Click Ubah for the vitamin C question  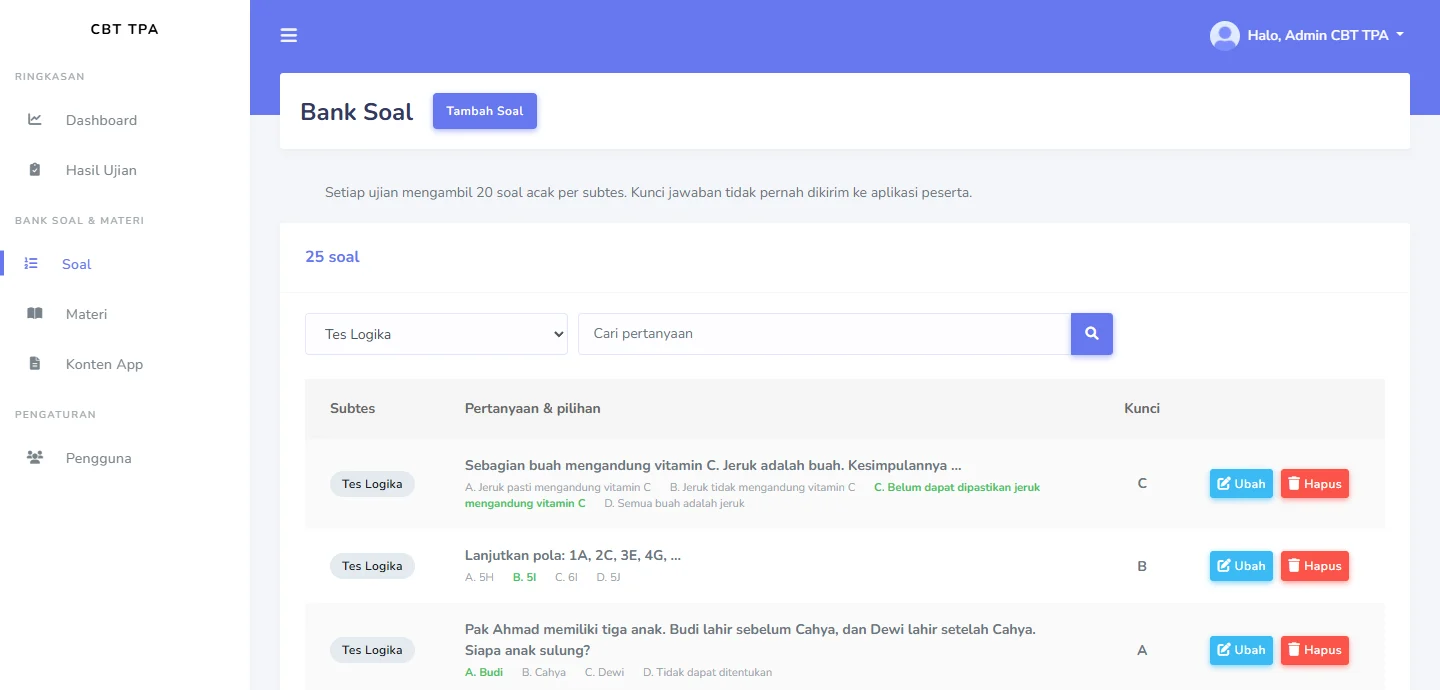[x=1241, y=484]
